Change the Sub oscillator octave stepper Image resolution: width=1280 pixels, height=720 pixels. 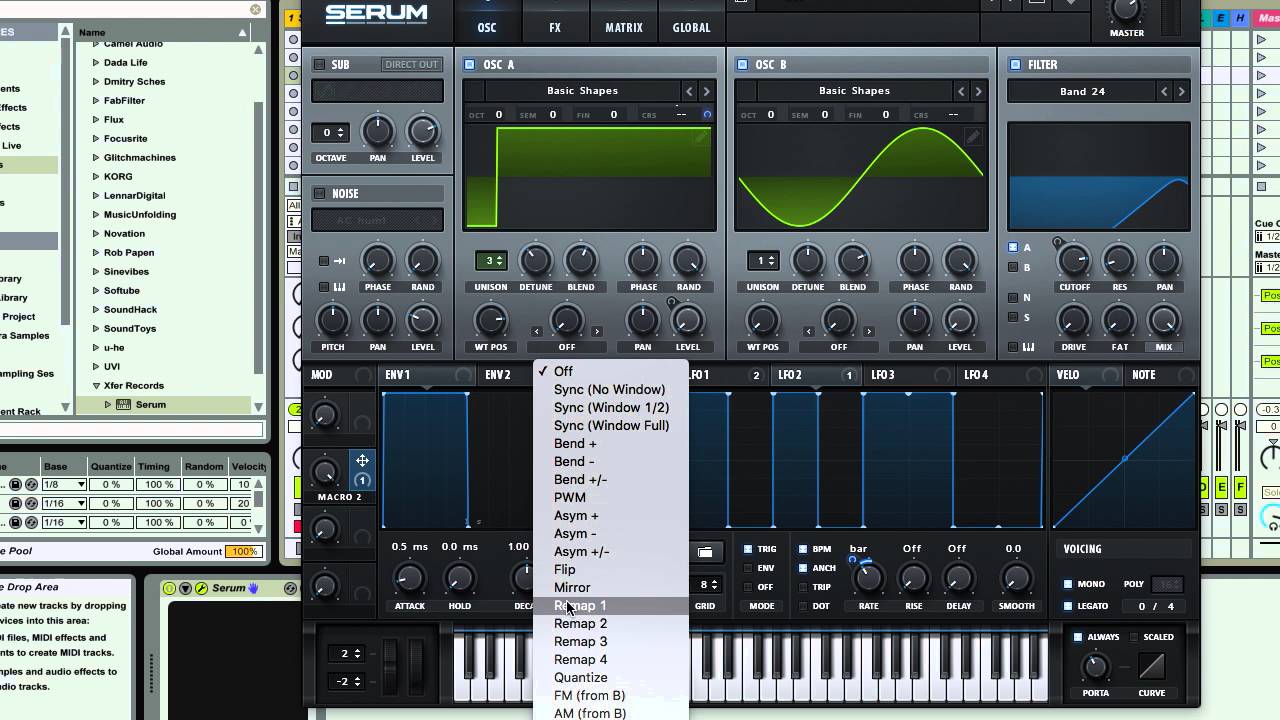pyautogui.click(x=330, y=132)
